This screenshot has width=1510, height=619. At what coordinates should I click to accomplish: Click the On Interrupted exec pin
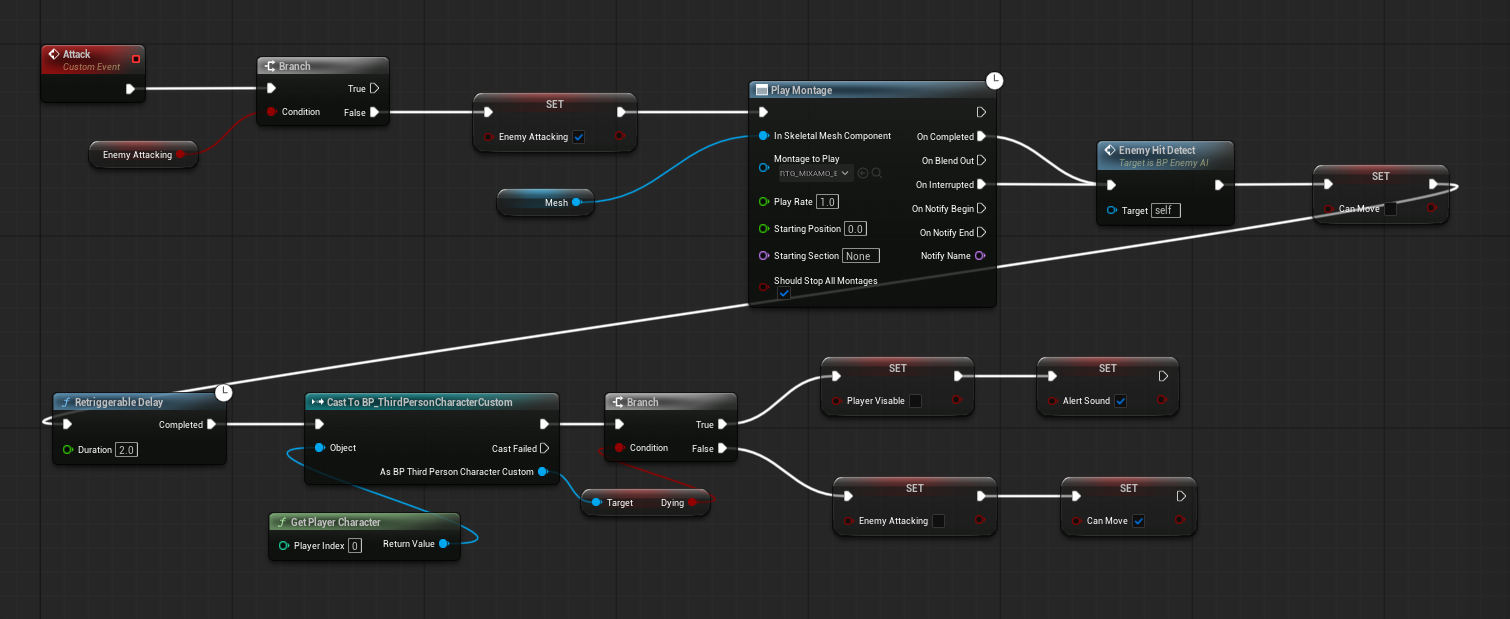(x=981, y=184)
